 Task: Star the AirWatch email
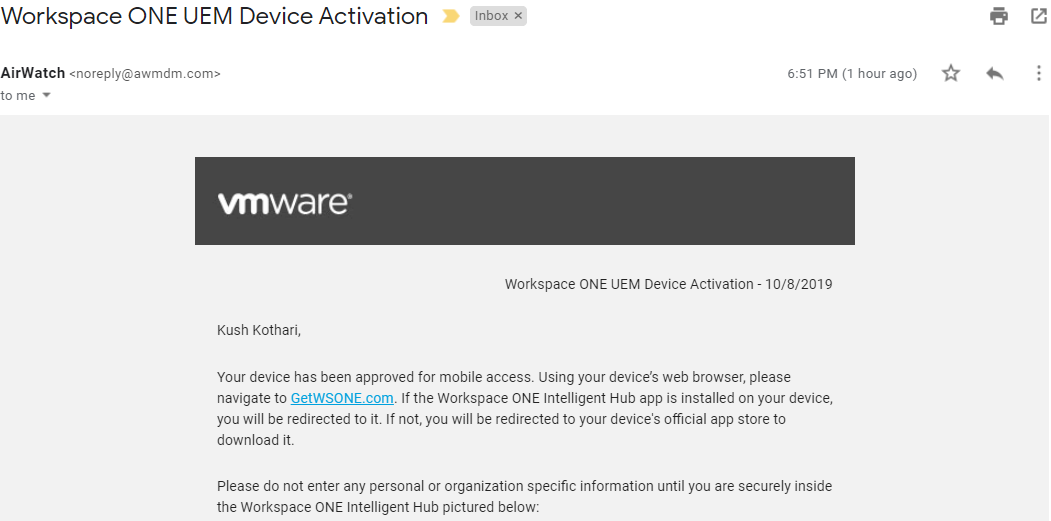(x=950, y=73)
